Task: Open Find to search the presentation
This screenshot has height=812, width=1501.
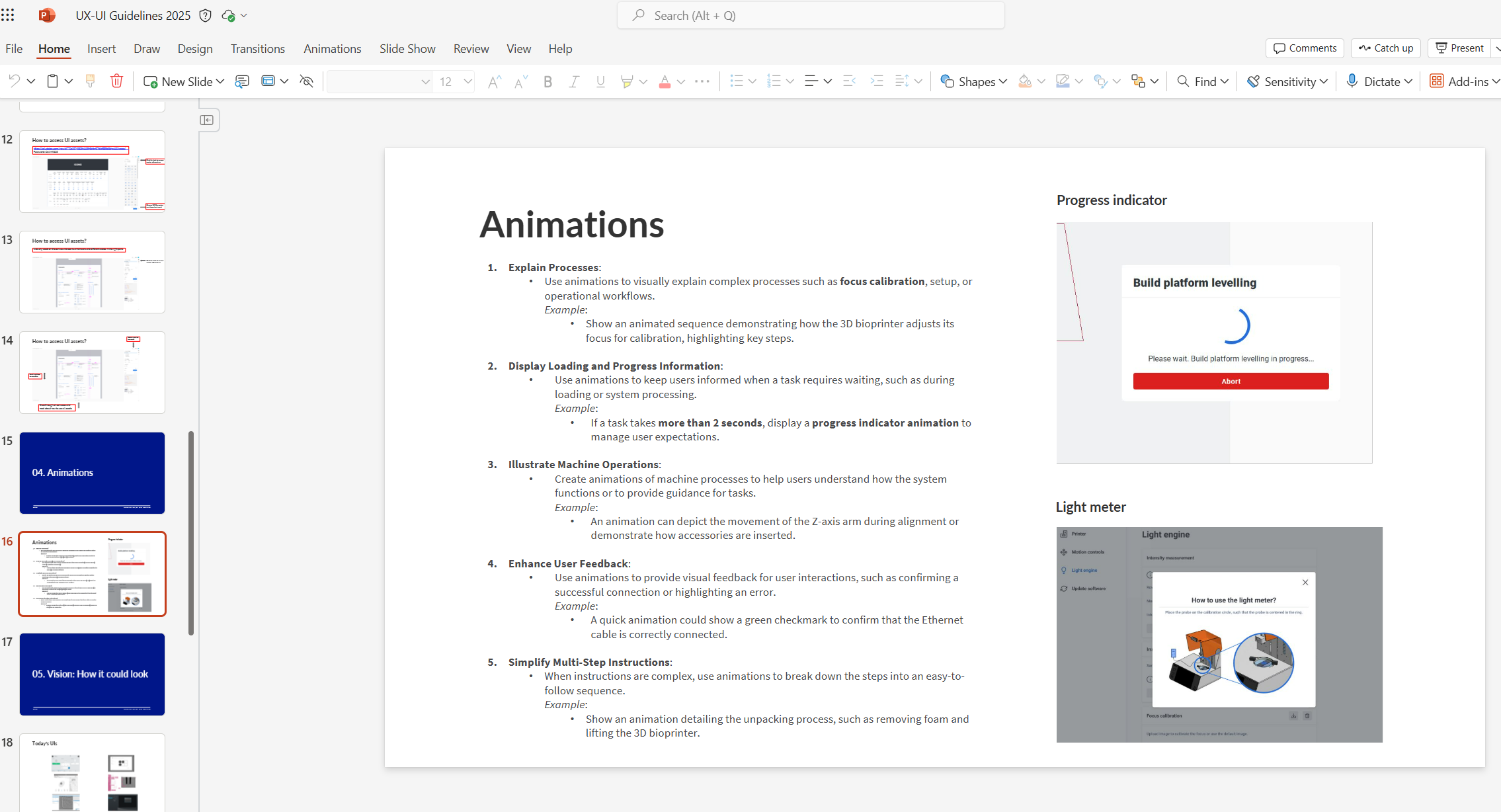Action: pos(1201,81)
